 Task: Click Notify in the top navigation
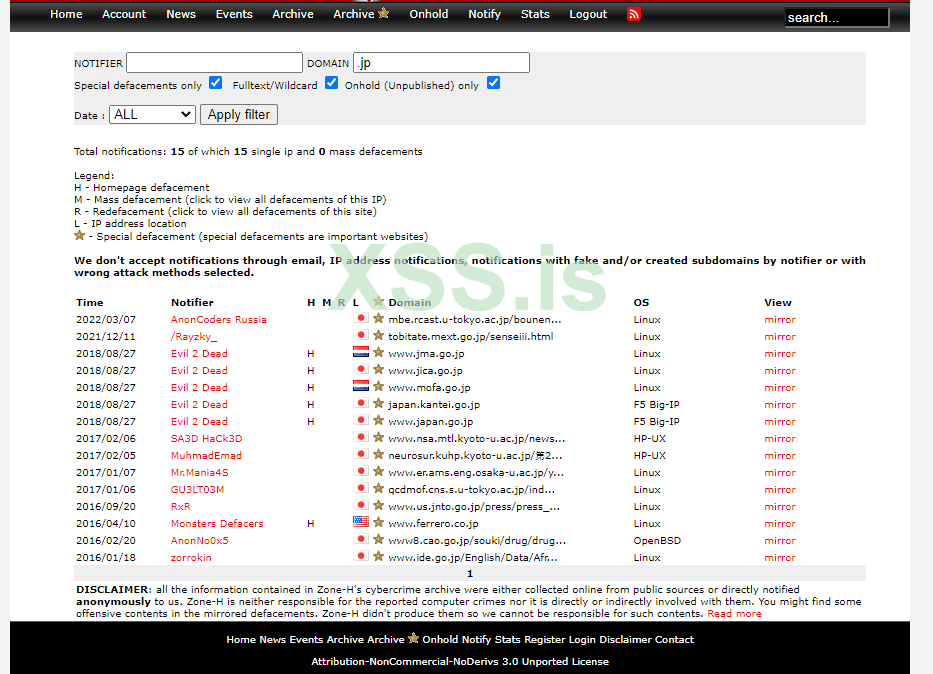[x=484, y=14]
